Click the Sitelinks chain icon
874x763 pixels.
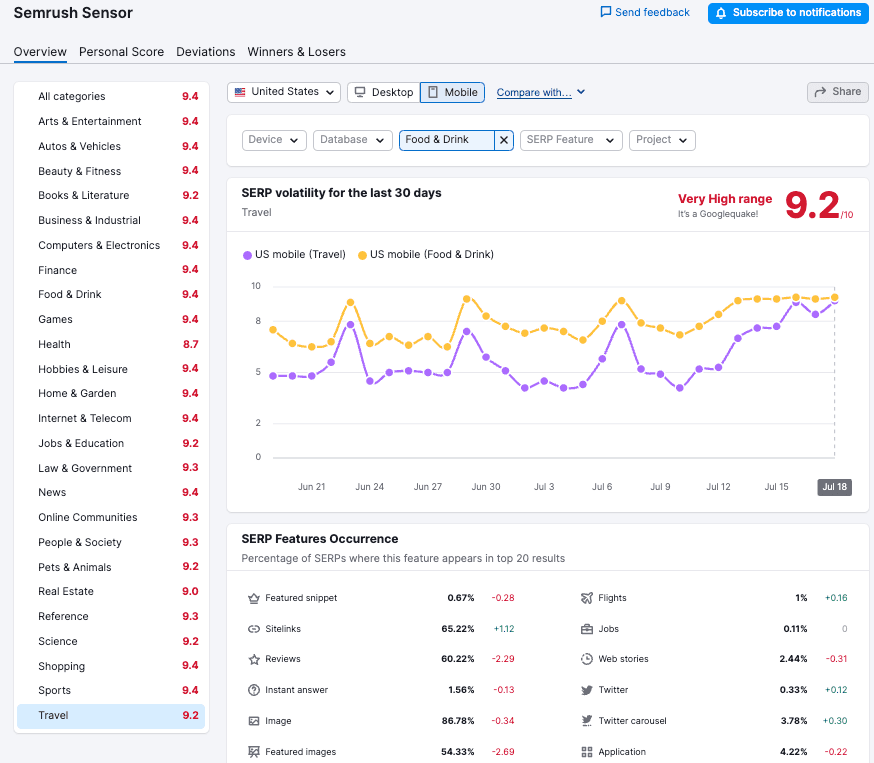pyautogui.click(x=254, y=629)
